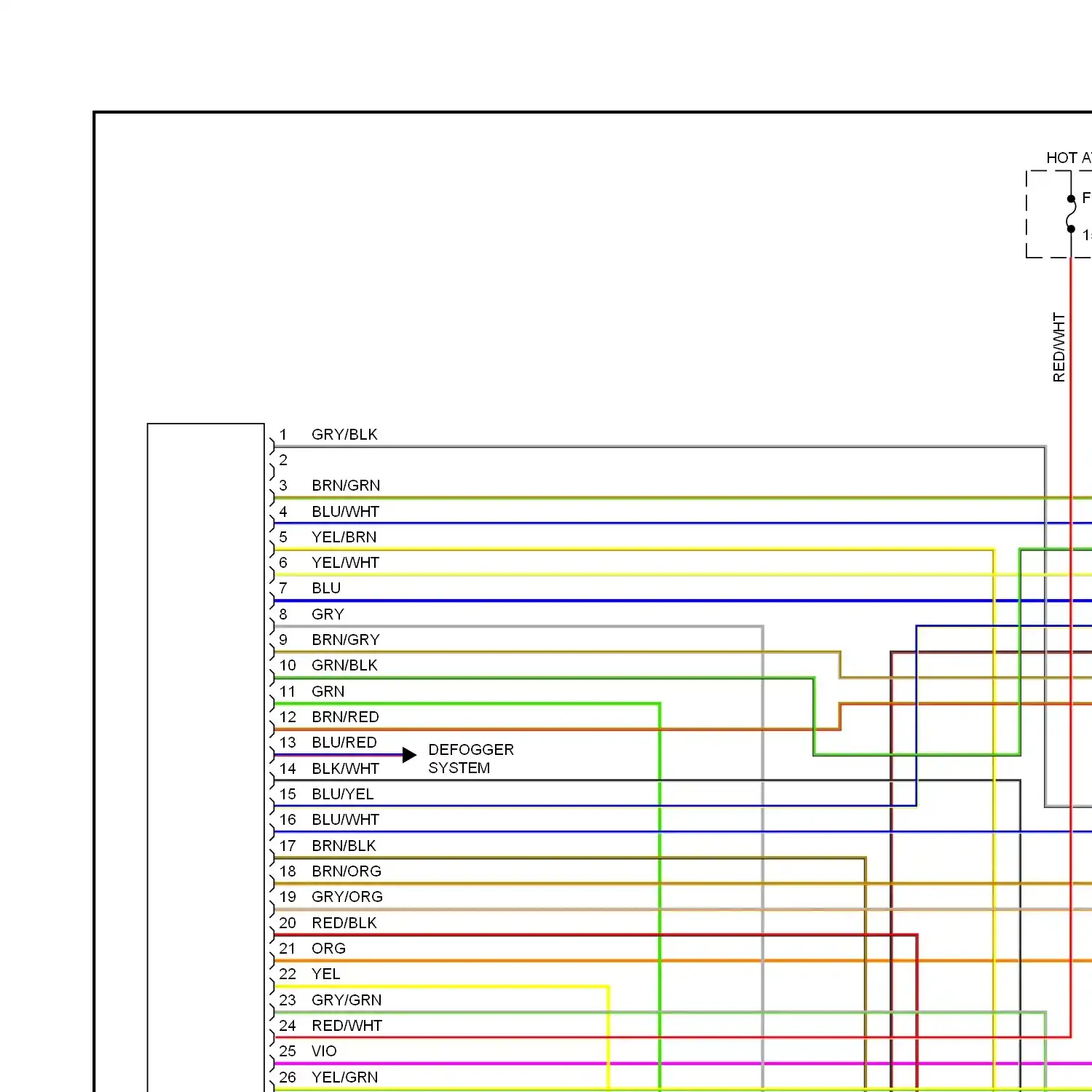Viewport: 1092px width, 1092px height.
Task: Select GRY/GRN label at pin 23
Action: [347, 1000]
